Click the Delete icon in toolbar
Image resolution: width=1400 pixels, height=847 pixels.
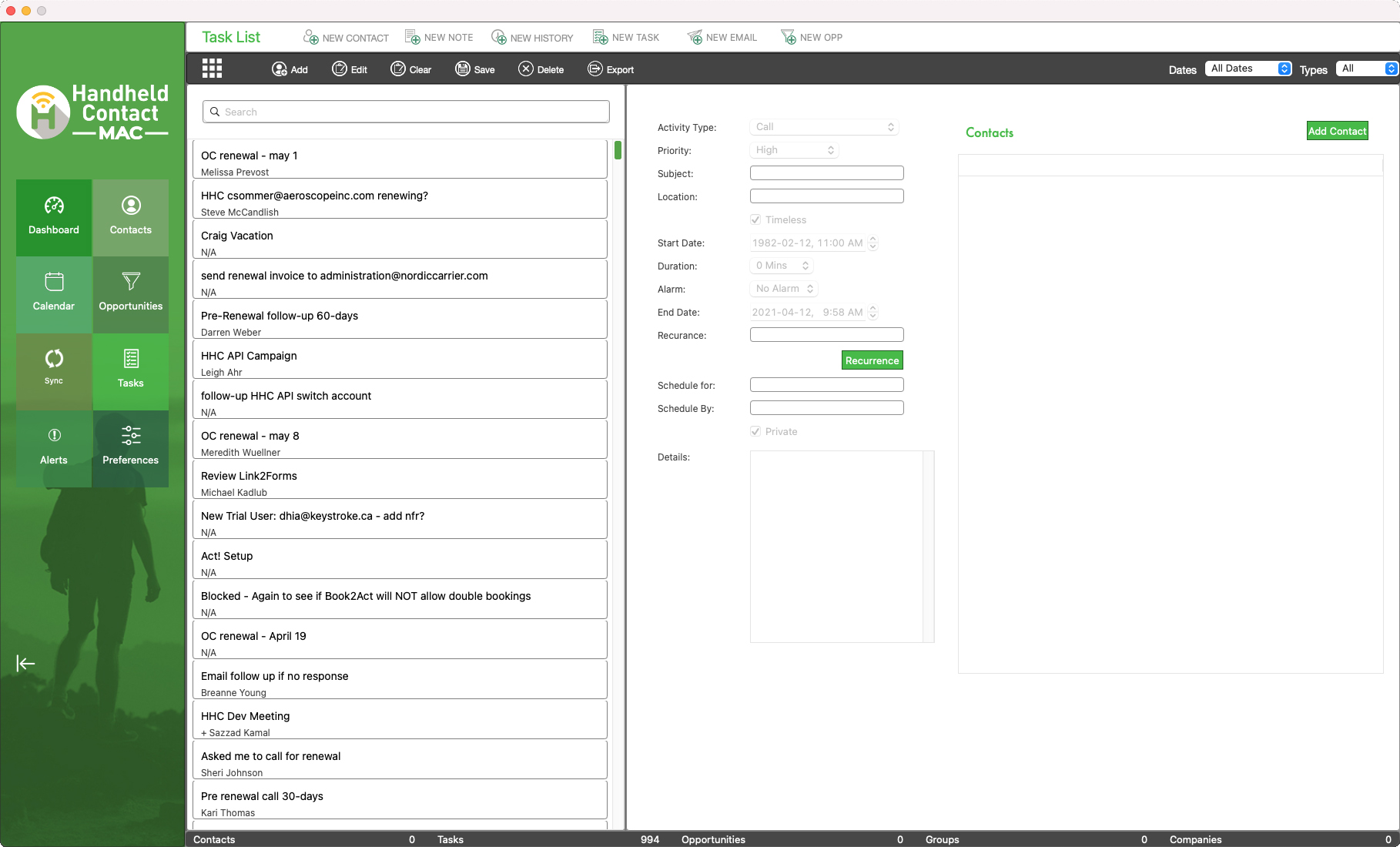(541, 69)
